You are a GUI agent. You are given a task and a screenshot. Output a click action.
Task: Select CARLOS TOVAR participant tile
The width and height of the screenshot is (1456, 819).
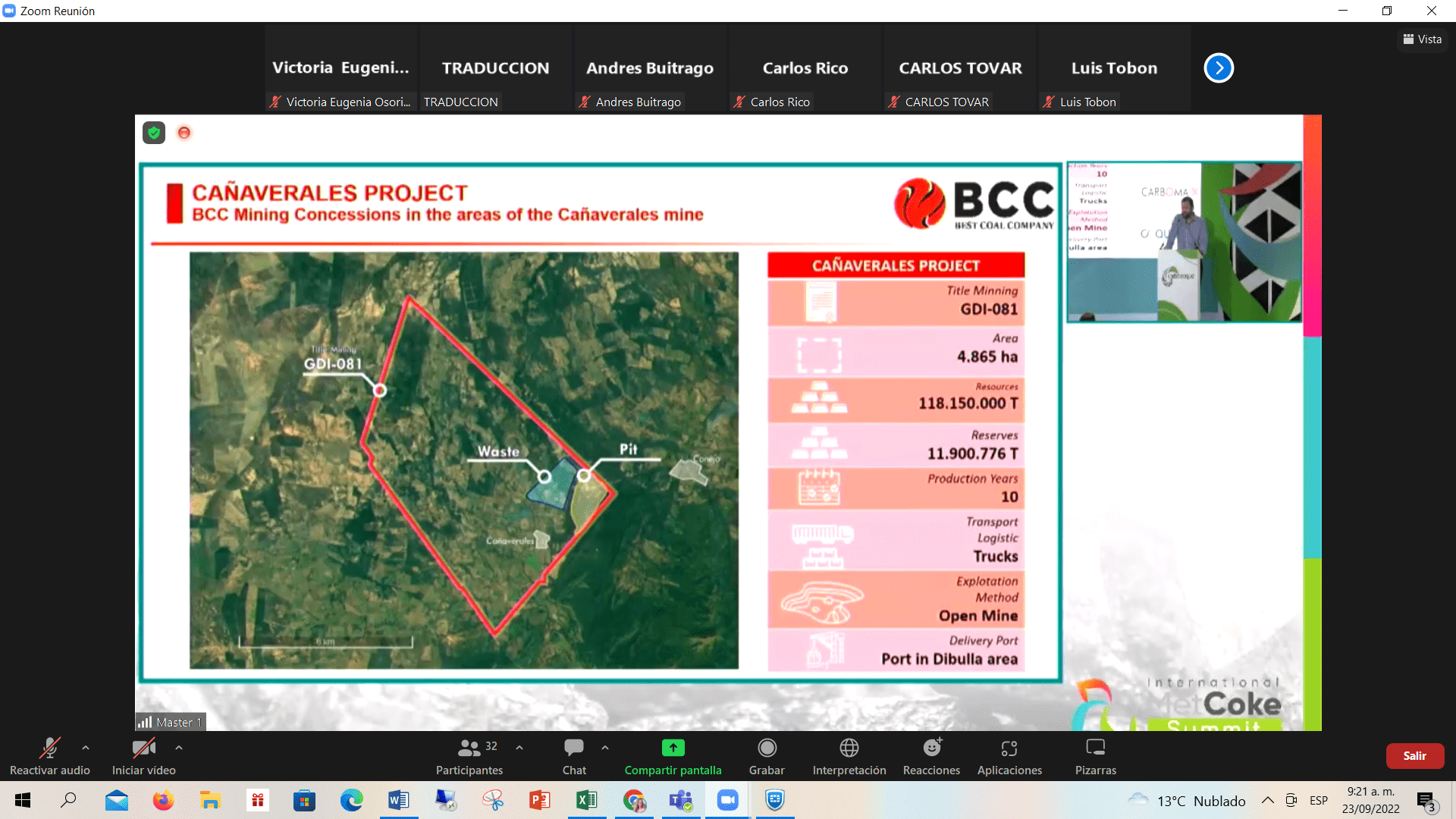coord(960,69)
